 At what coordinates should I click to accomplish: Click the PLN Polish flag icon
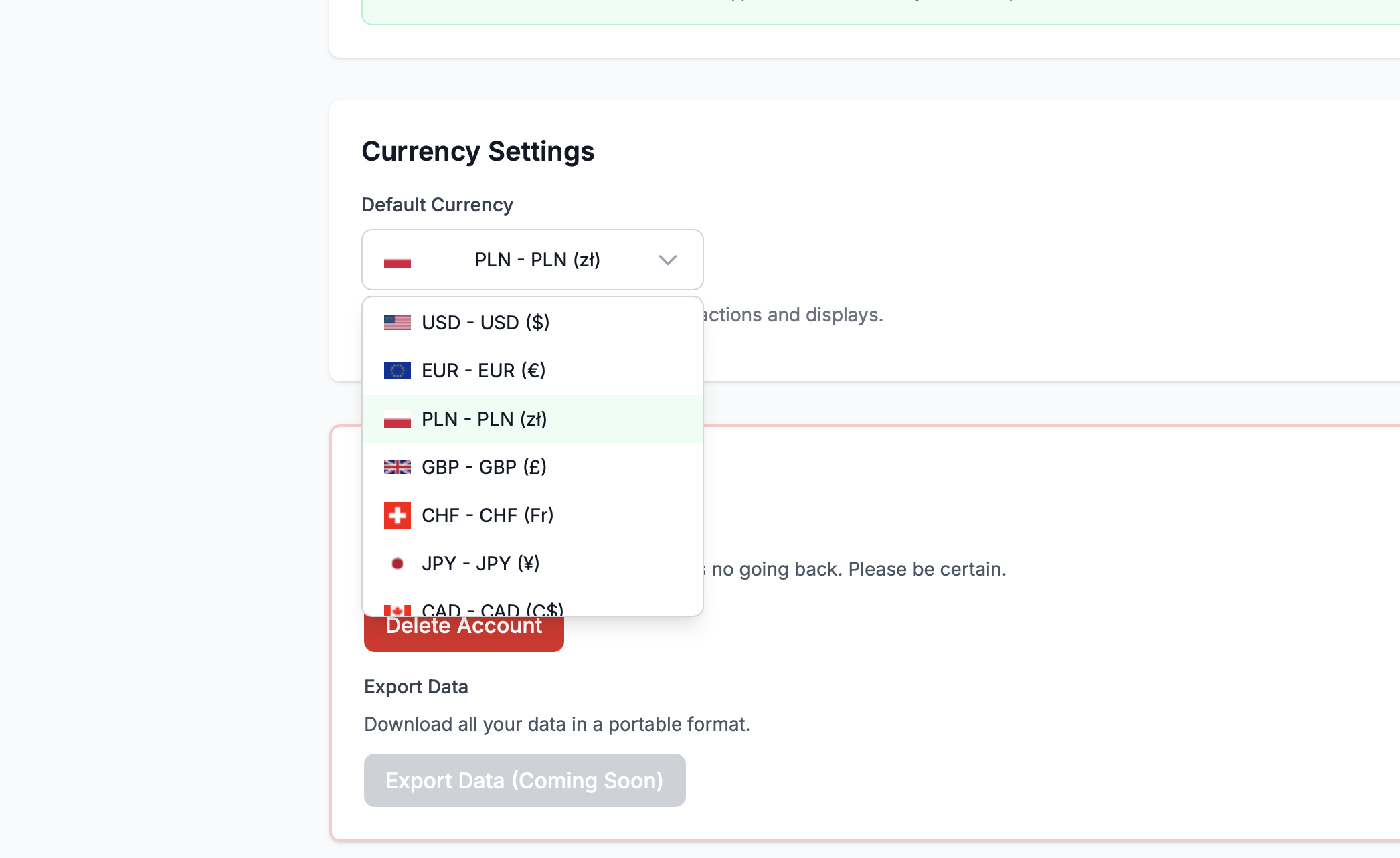coord(397,418)
